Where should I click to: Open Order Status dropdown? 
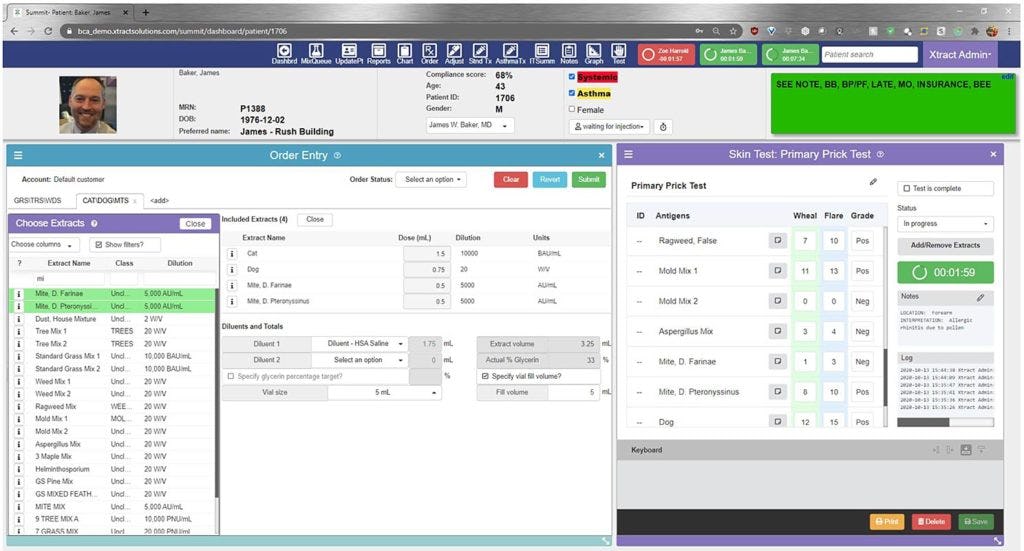(x=431, y=180)
